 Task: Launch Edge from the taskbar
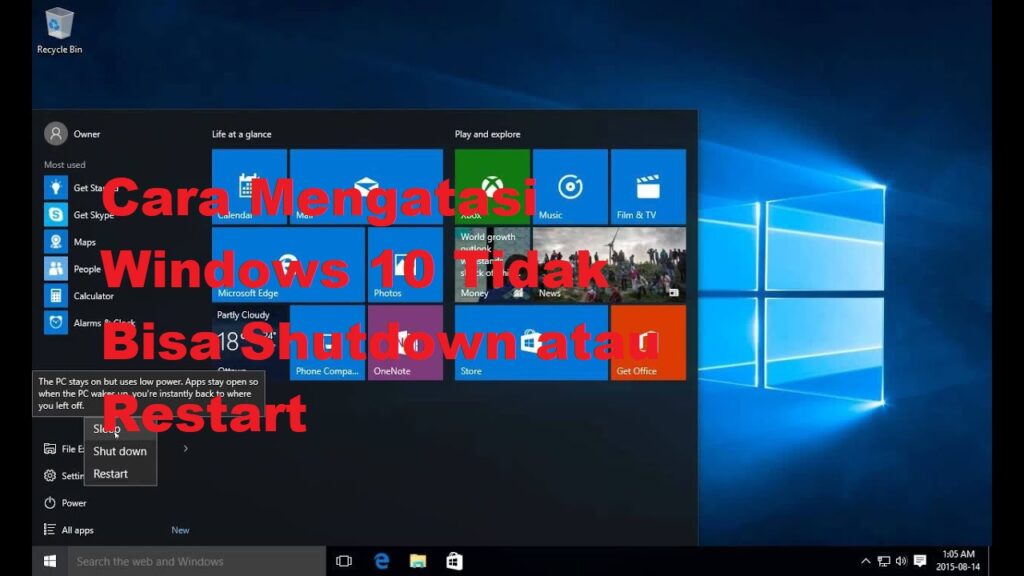pos(381,561)
